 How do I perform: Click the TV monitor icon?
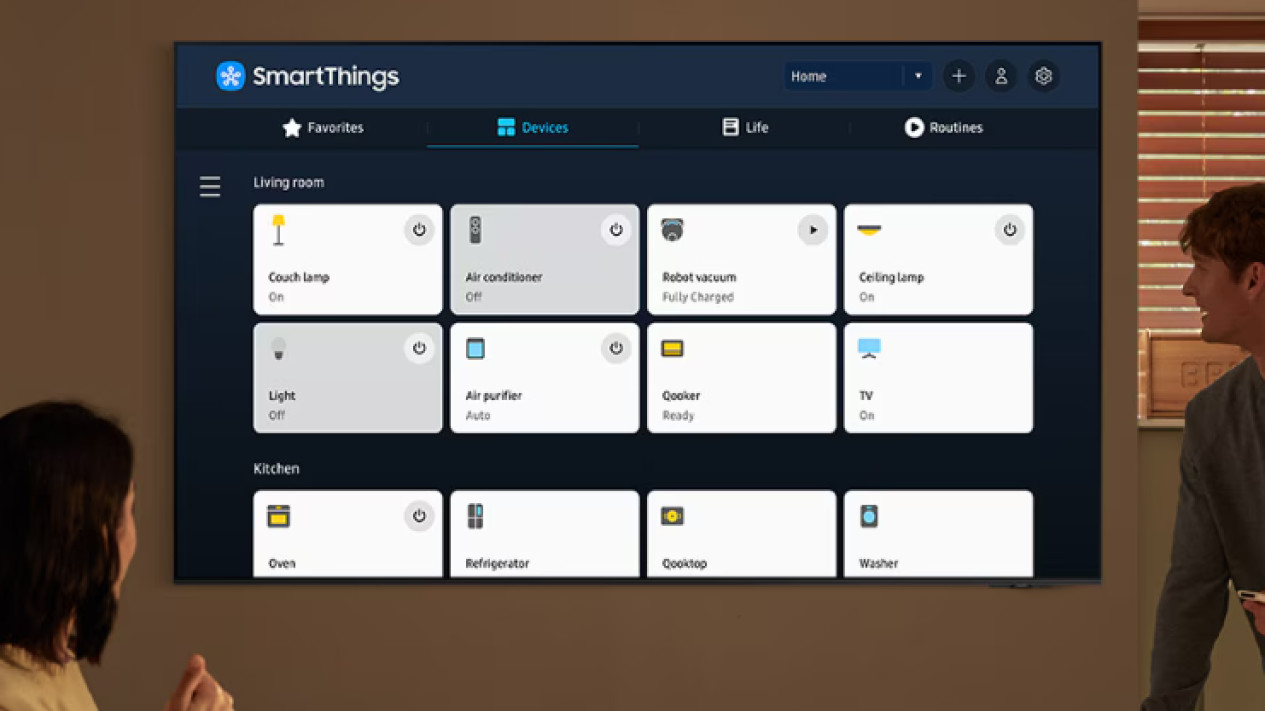click(x=869, y=348)
